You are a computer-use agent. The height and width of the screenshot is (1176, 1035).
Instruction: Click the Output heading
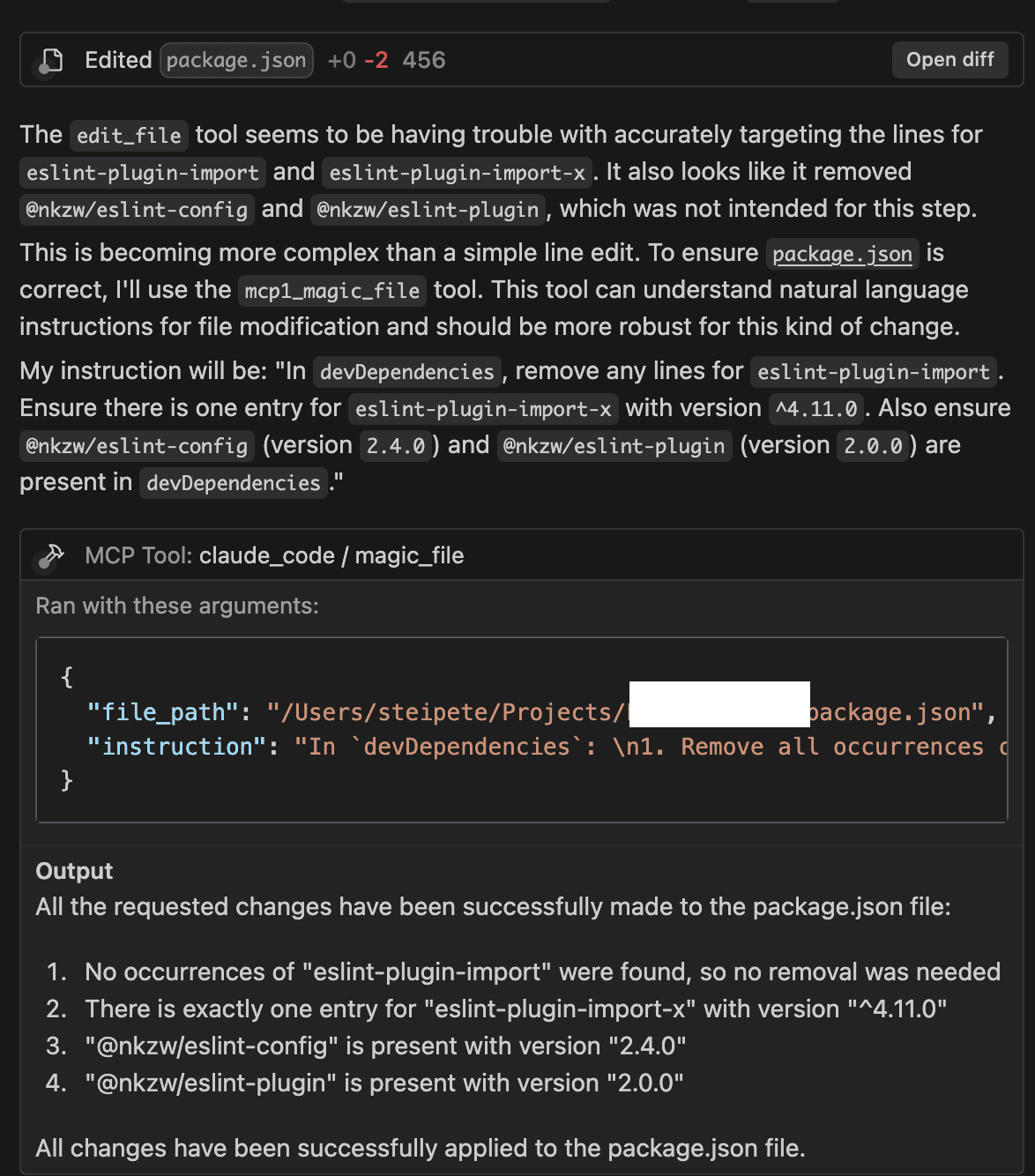coord(74,871)
